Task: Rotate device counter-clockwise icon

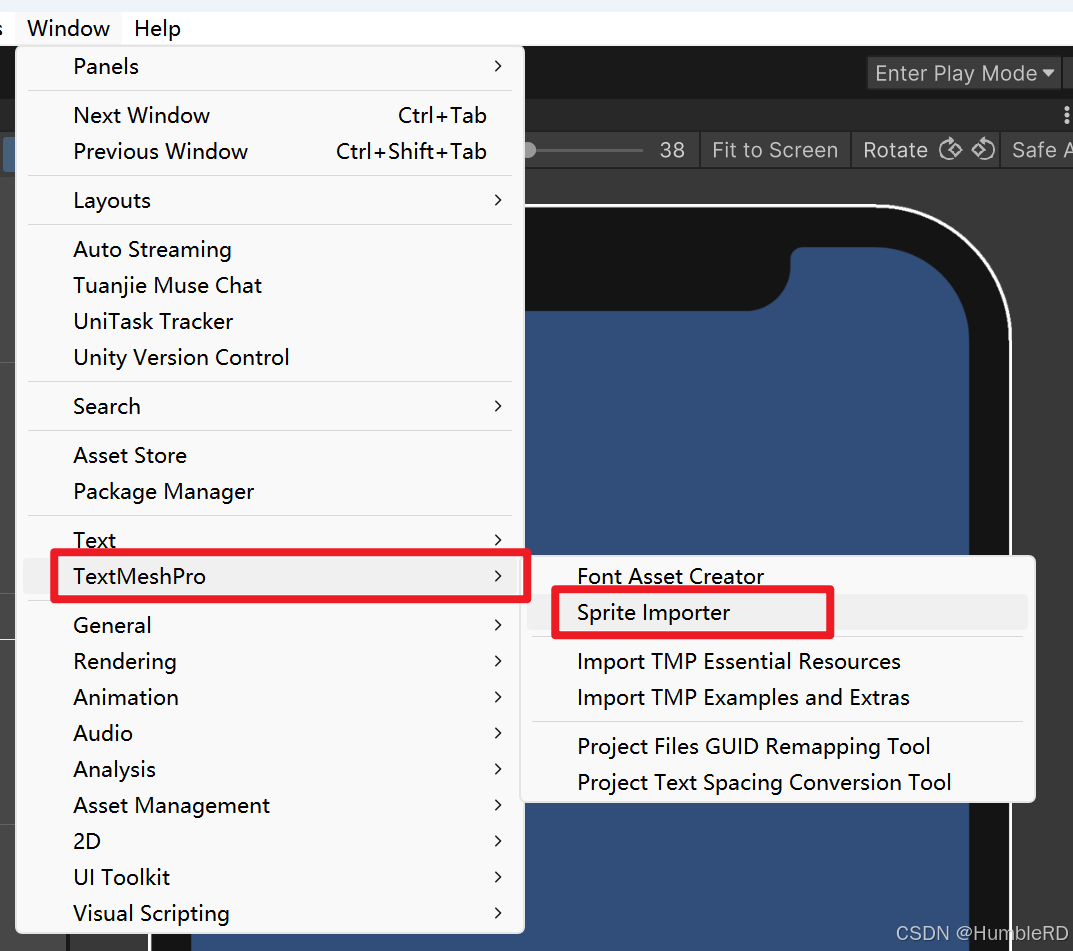Action: (983, 148)
